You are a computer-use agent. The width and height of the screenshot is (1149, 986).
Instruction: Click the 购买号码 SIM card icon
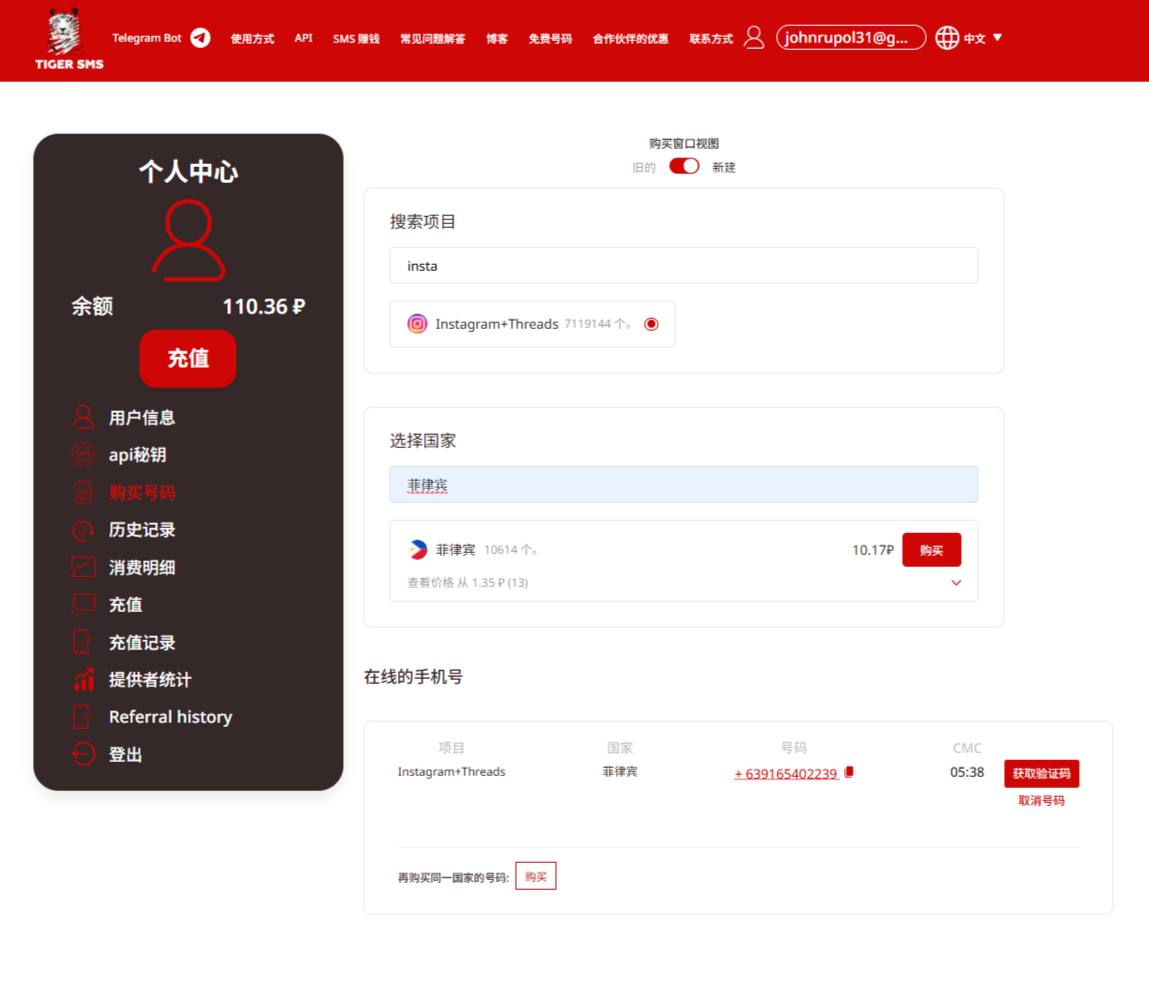point(84,492)
